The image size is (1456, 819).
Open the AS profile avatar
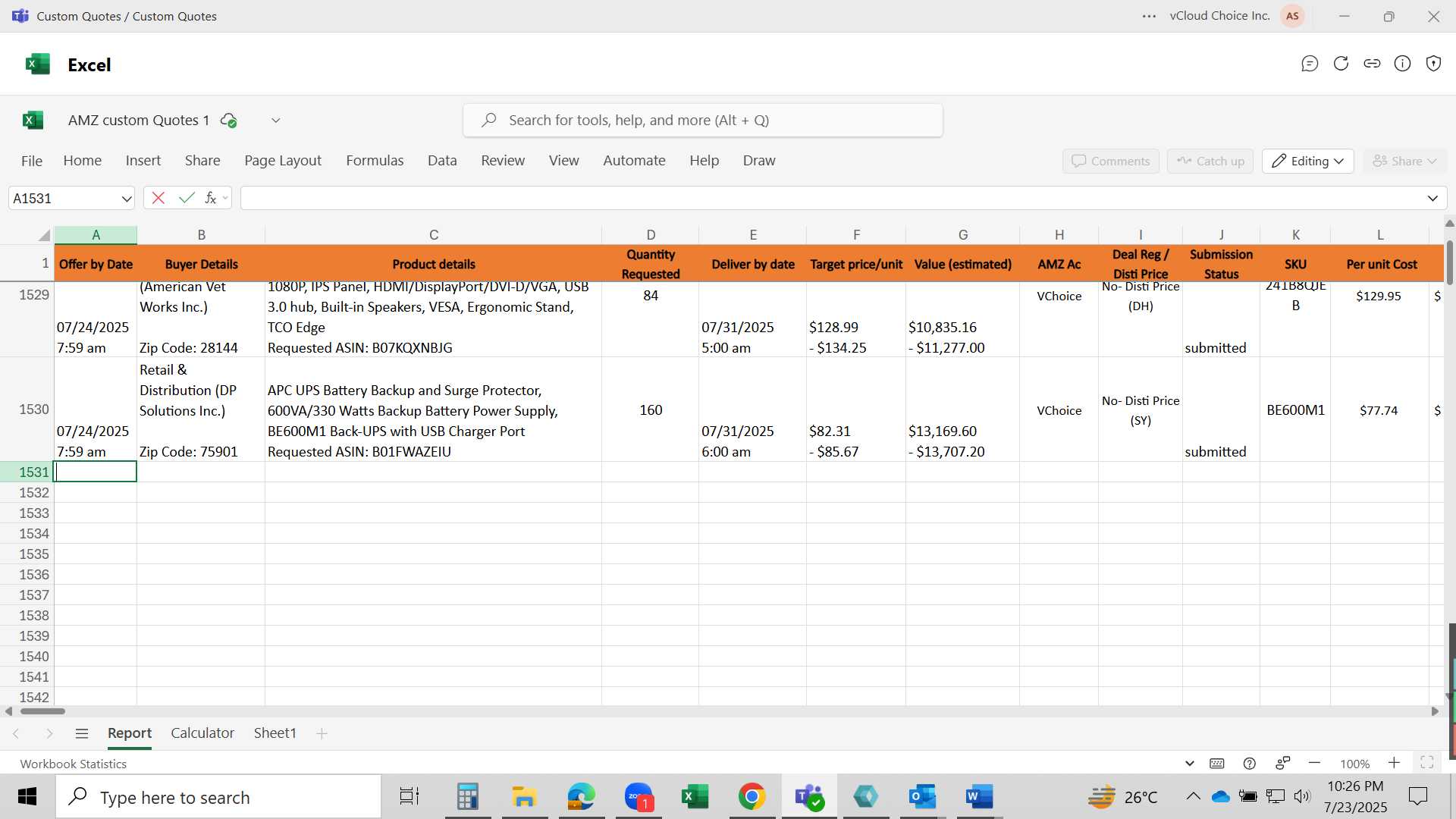pos(1292,16)
